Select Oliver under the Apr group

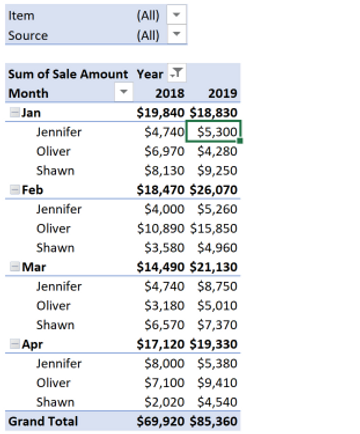click(53, 383)
